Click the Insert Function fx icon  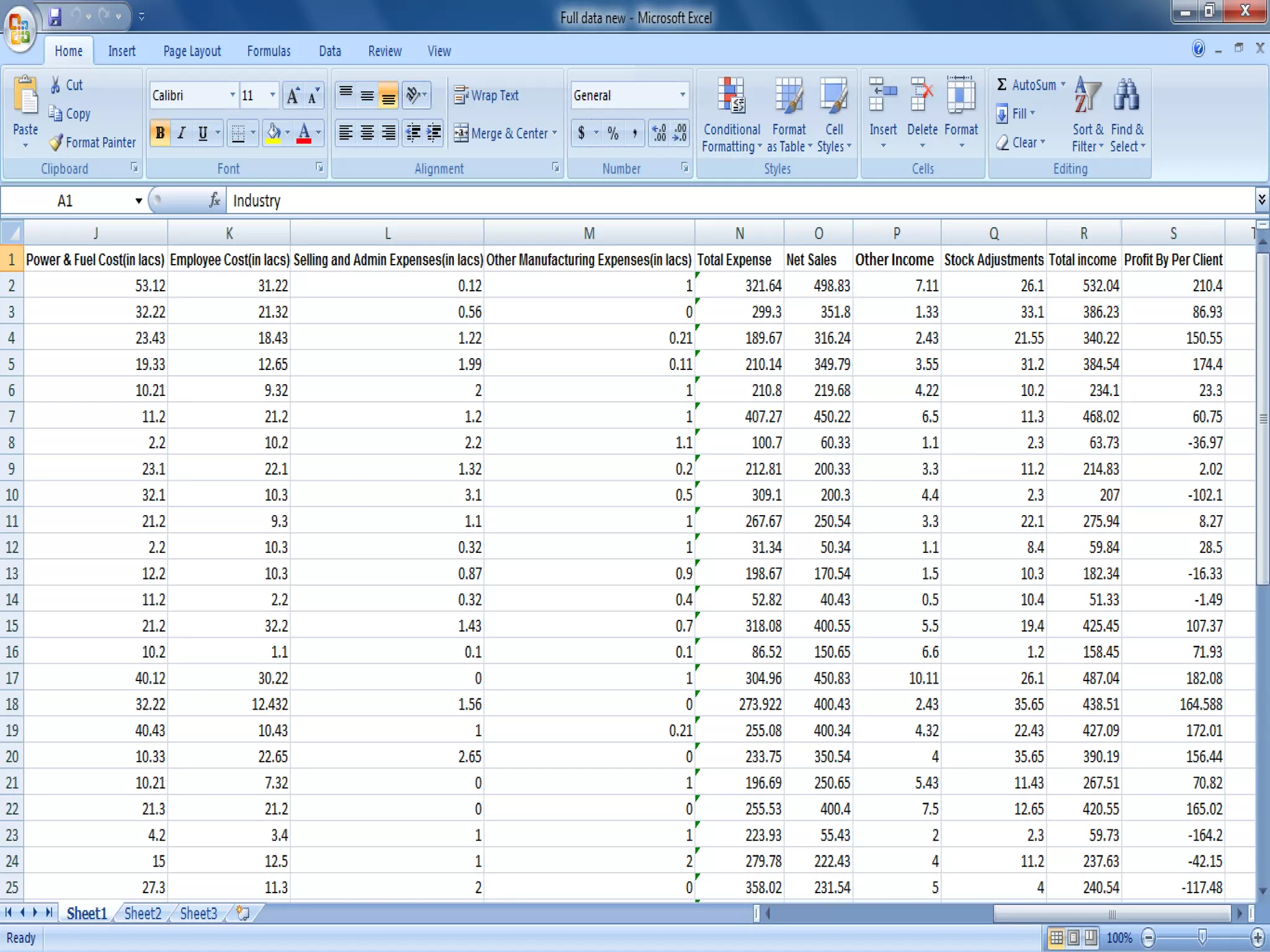(215, 200)
